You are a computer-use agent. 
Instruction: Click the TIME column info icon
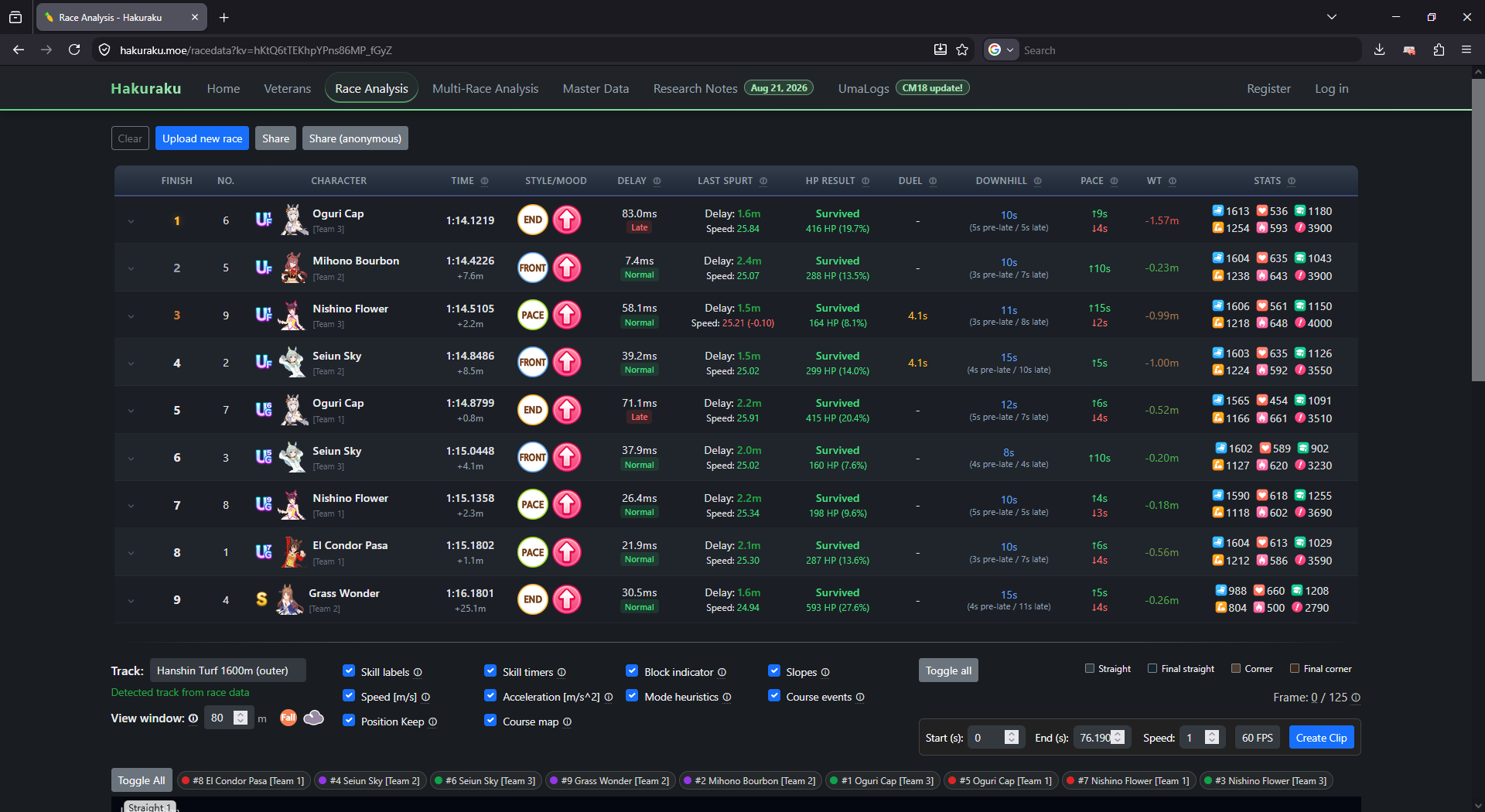click(485, 181)
